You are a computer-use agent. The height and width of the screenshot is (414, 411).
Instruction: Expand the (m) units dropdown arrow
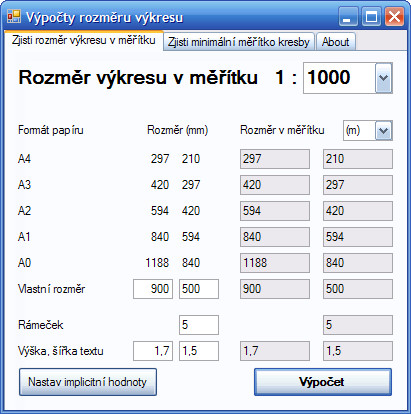coord(383,130)
